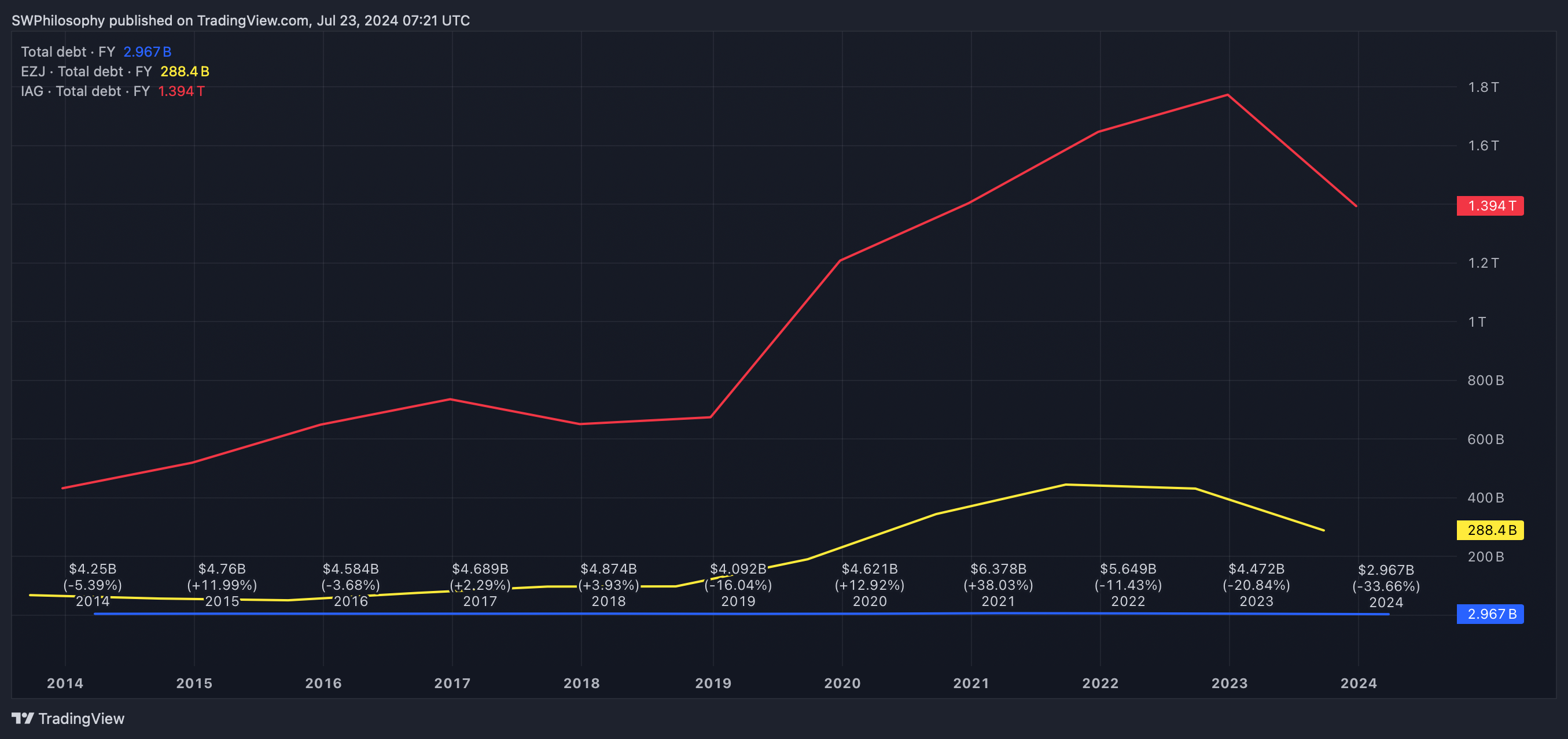The width and height of the screenshot is (1568, 739).
Task: Click the 2014 label on time axis
Action: tap(65, 683)
